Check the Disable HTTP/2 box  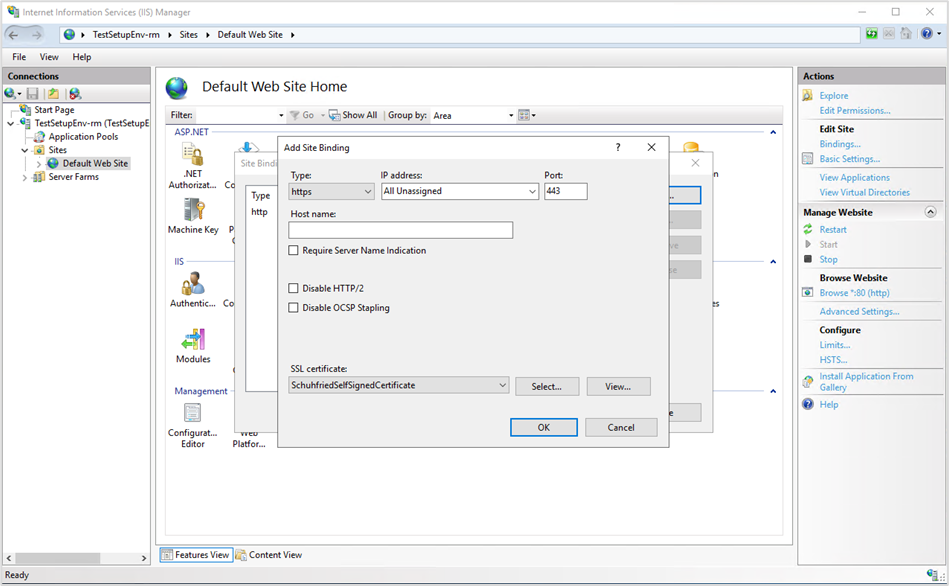[294, 288]
